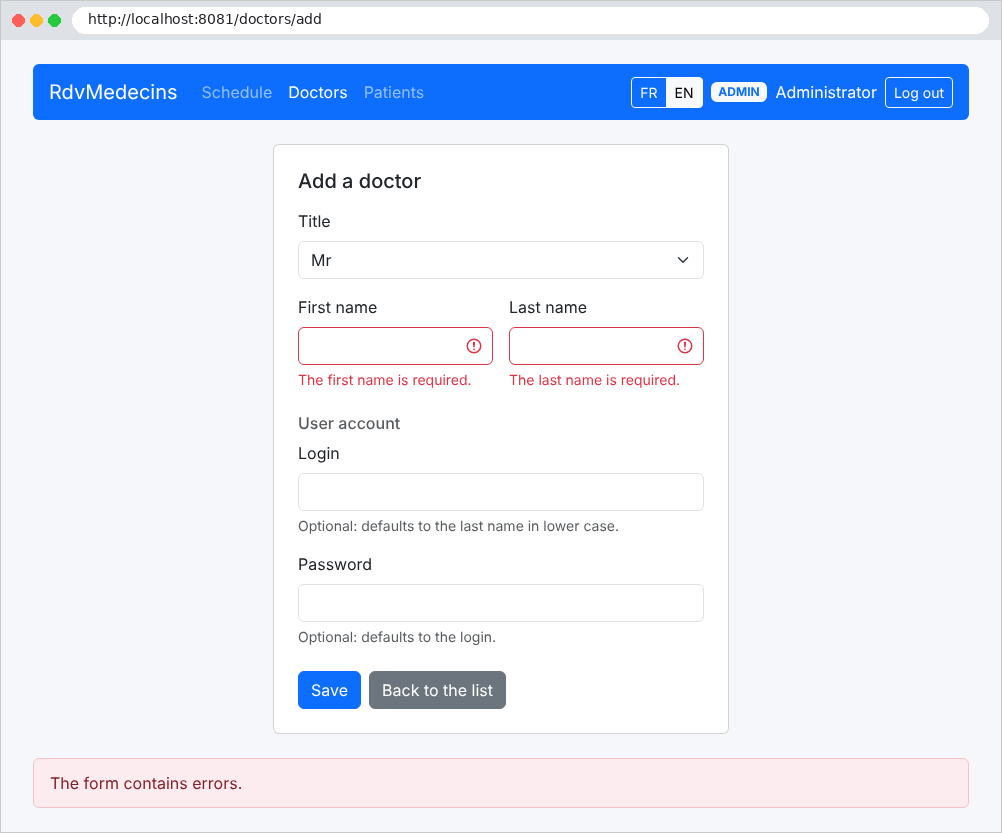The height and width of the screenshot is (833, 1002).
Task: Click the red window close dot
Action: 19,20
